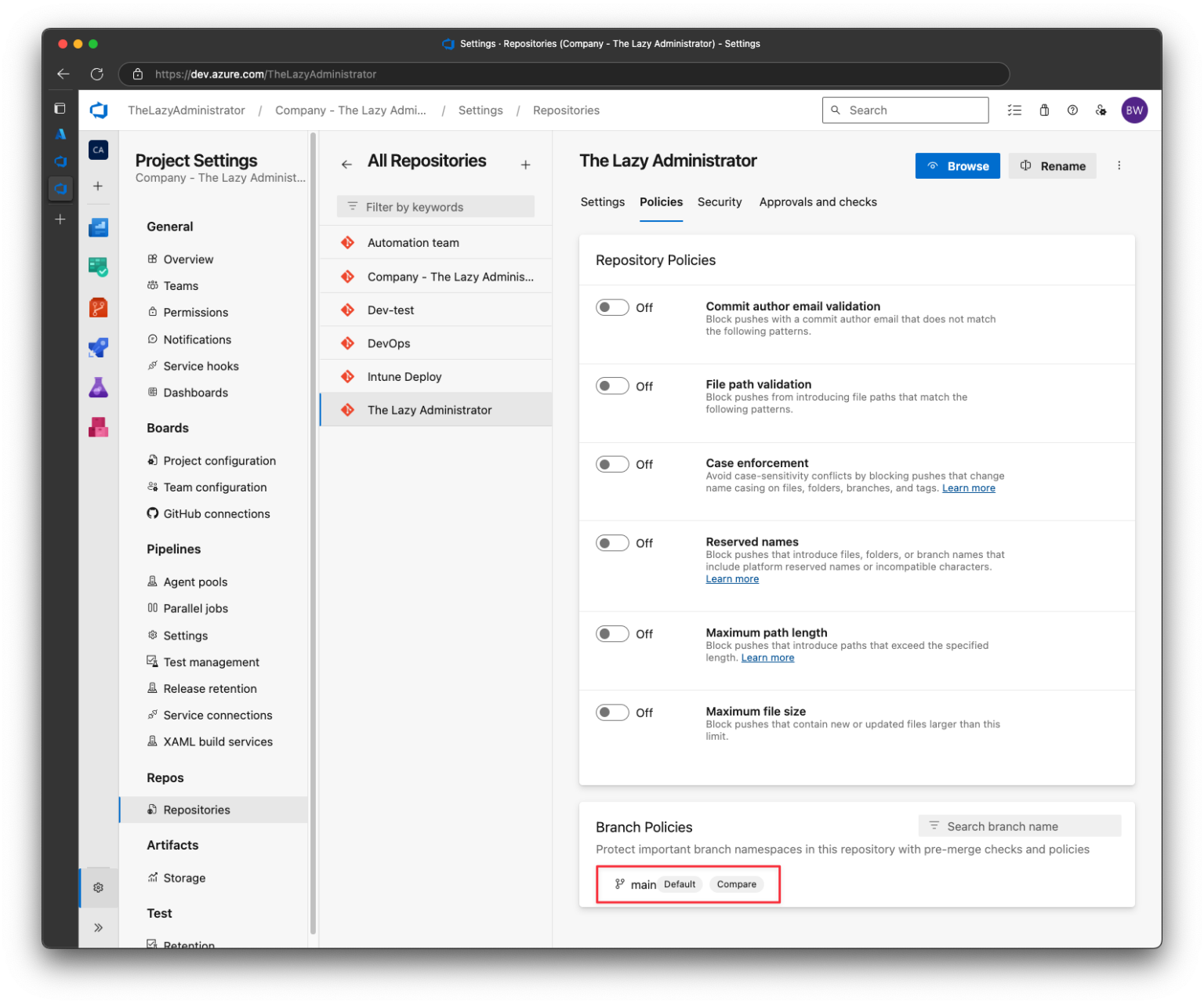This screenshot has height=1004, width=1204.
Task: Switch to the Approvals and checks tab
Action: tap(818, 202)
